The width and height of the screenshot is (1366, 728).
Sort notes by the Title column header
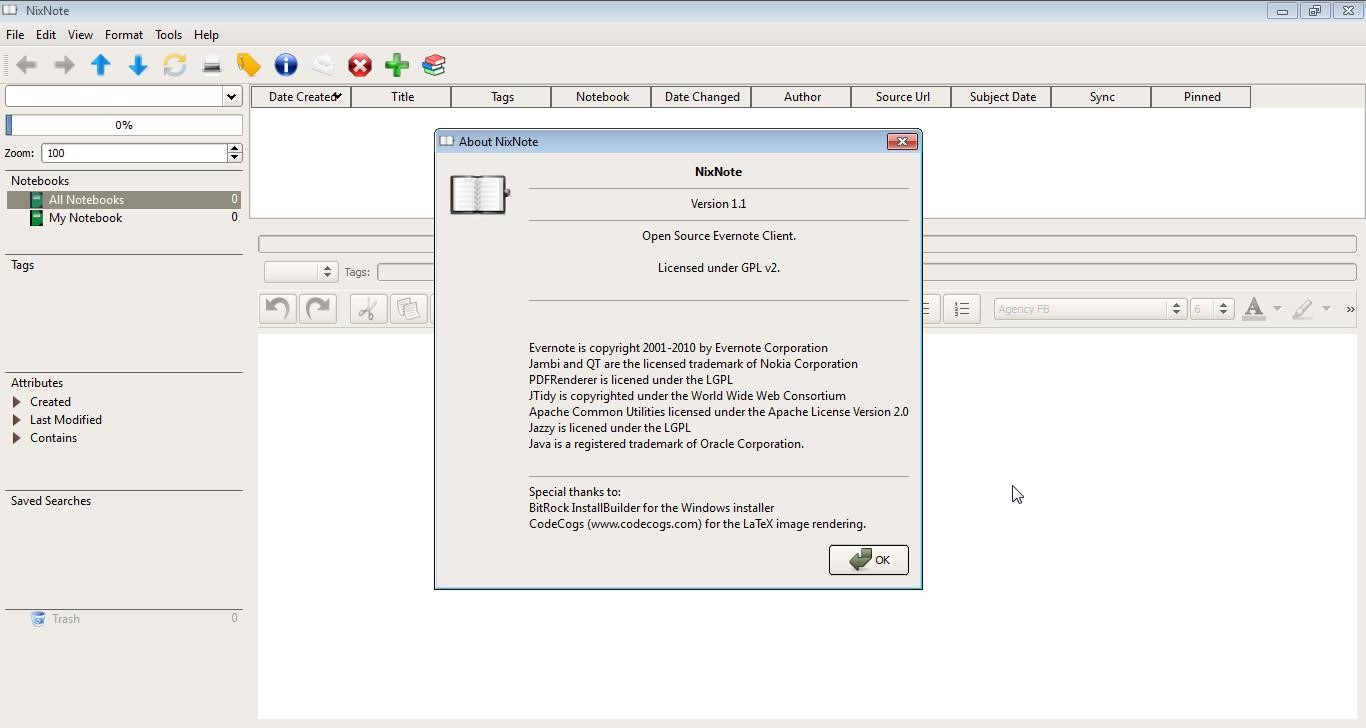402,97
